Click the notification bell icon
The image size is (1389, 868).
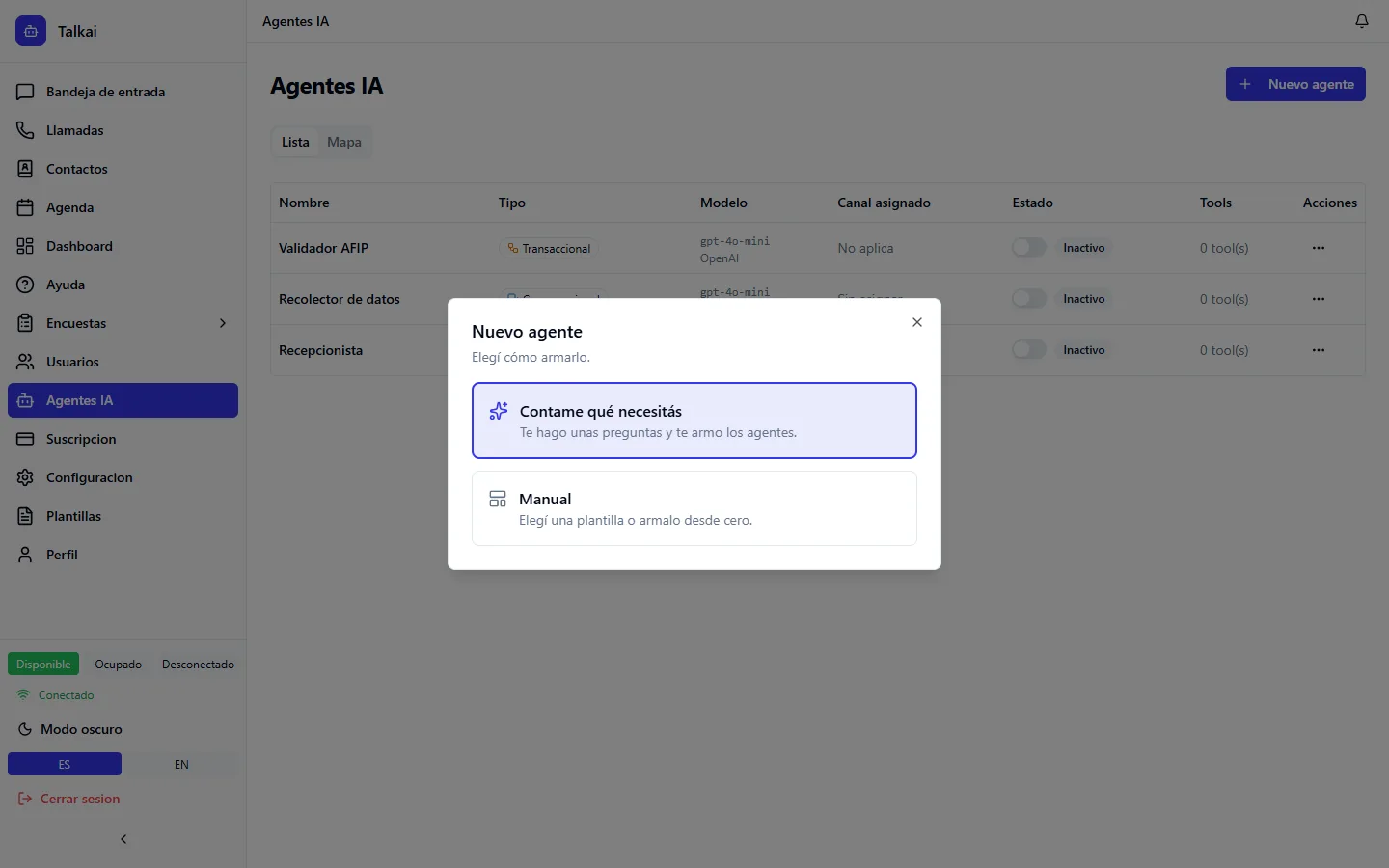[1361, 21]
